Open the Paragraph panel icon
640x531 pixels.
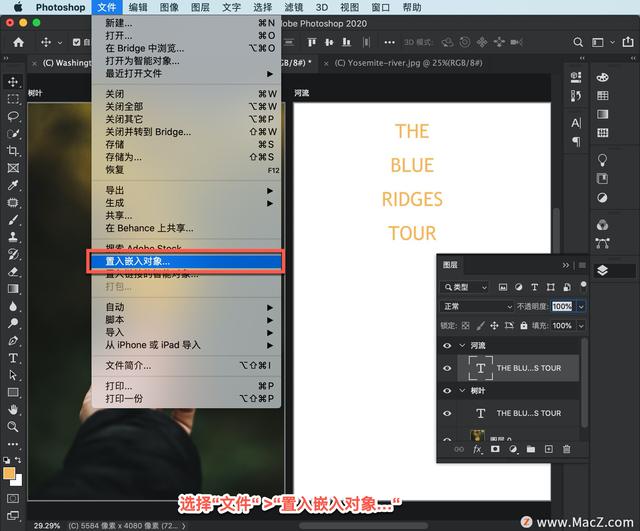[x=576, y=141]
